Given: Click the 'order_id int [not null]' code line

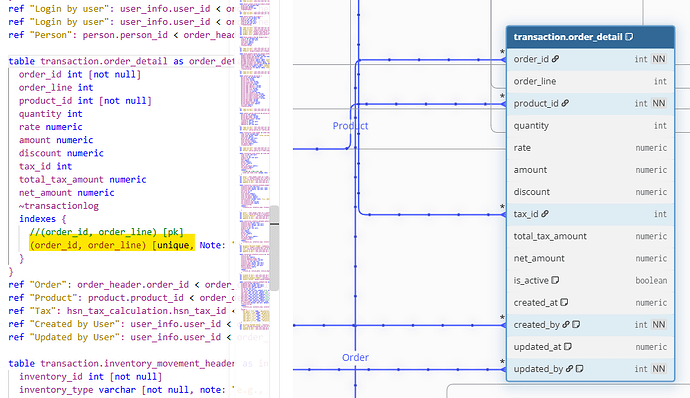Looking at the screenshot, I should pos(80,74).
